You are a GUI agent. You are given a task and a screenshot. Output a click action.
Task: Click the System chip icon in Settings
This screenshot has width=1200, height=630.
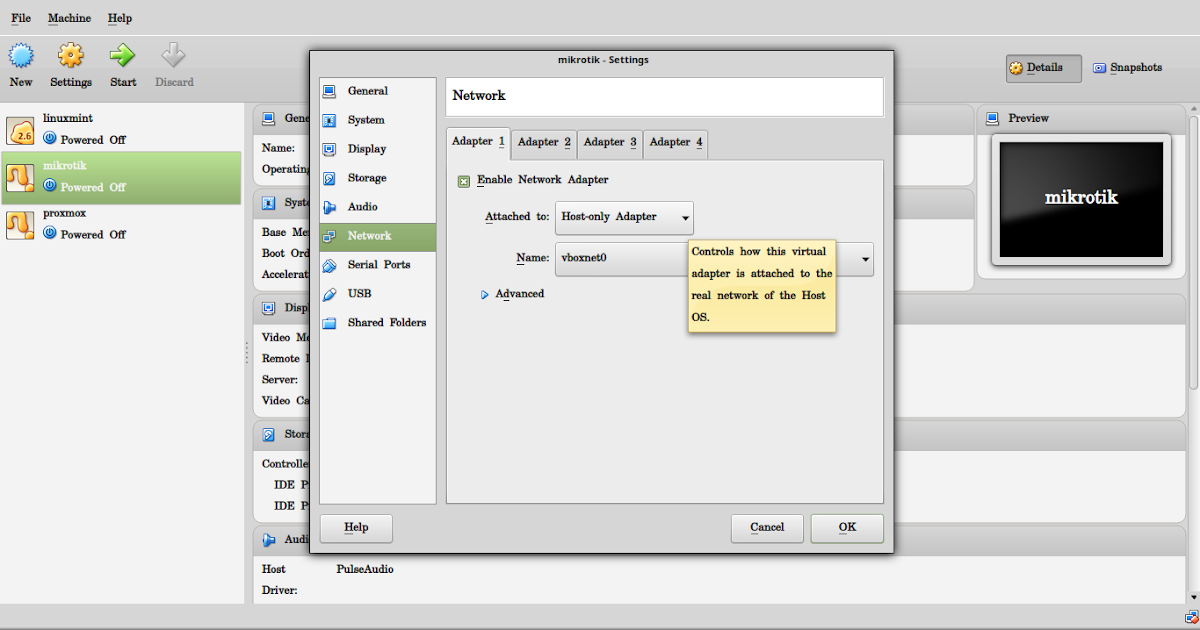point(330,120)
